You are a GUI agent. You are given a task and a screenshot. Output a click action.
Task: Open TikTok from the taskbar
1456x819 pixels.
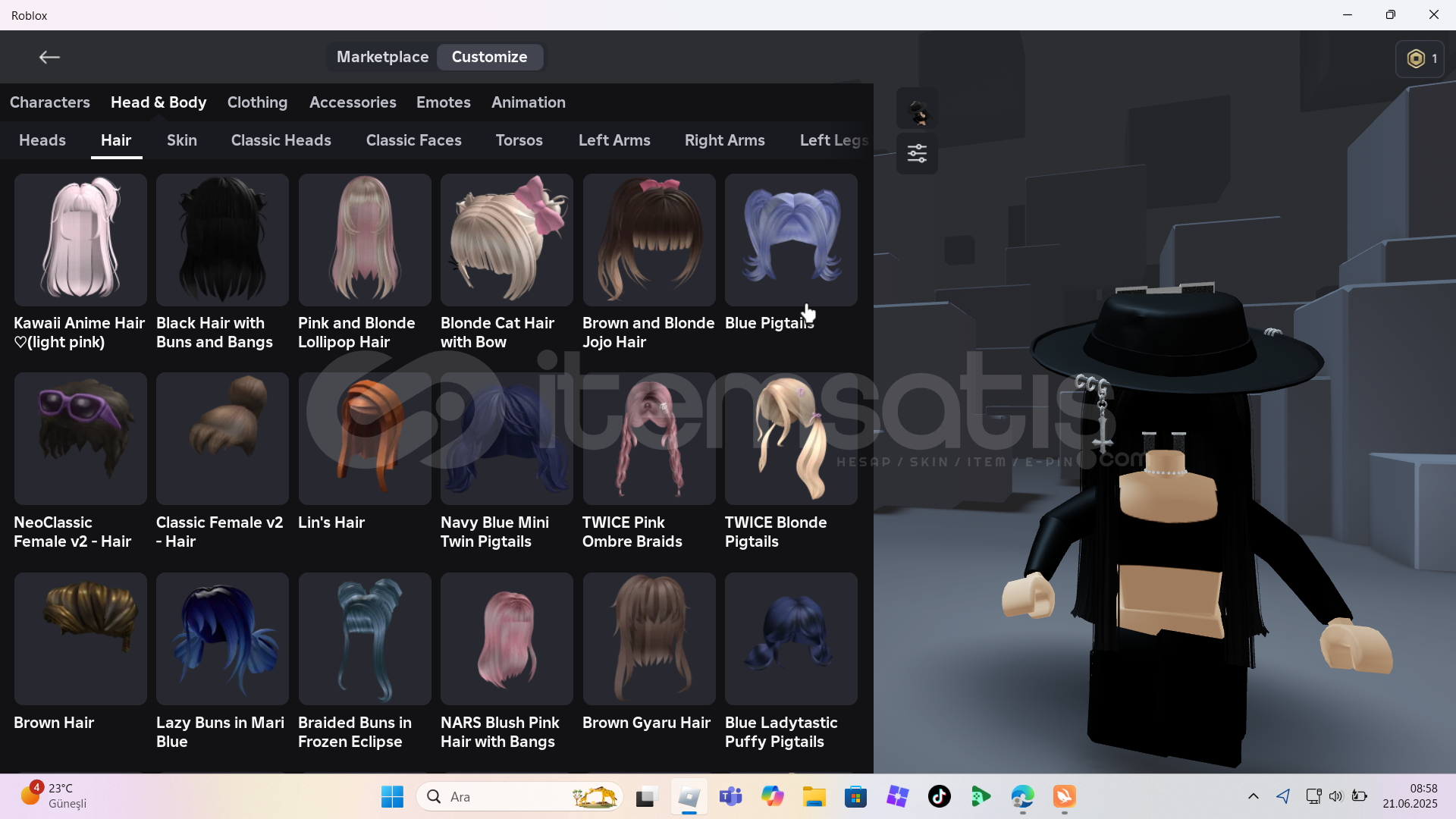pyautogui.click(x=940, y=796)
